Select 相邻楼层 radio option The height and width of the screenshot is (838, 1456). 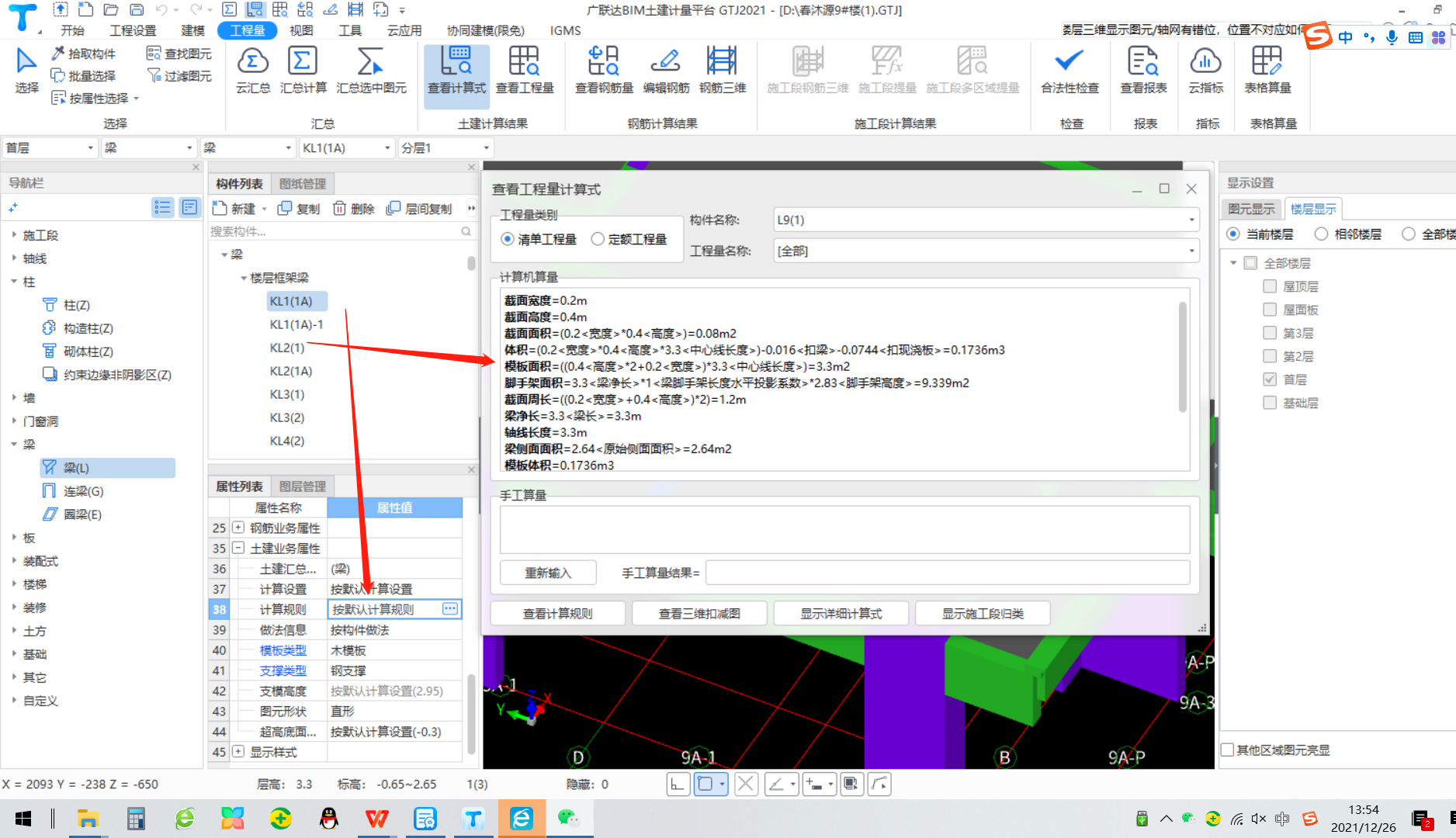1321,234
